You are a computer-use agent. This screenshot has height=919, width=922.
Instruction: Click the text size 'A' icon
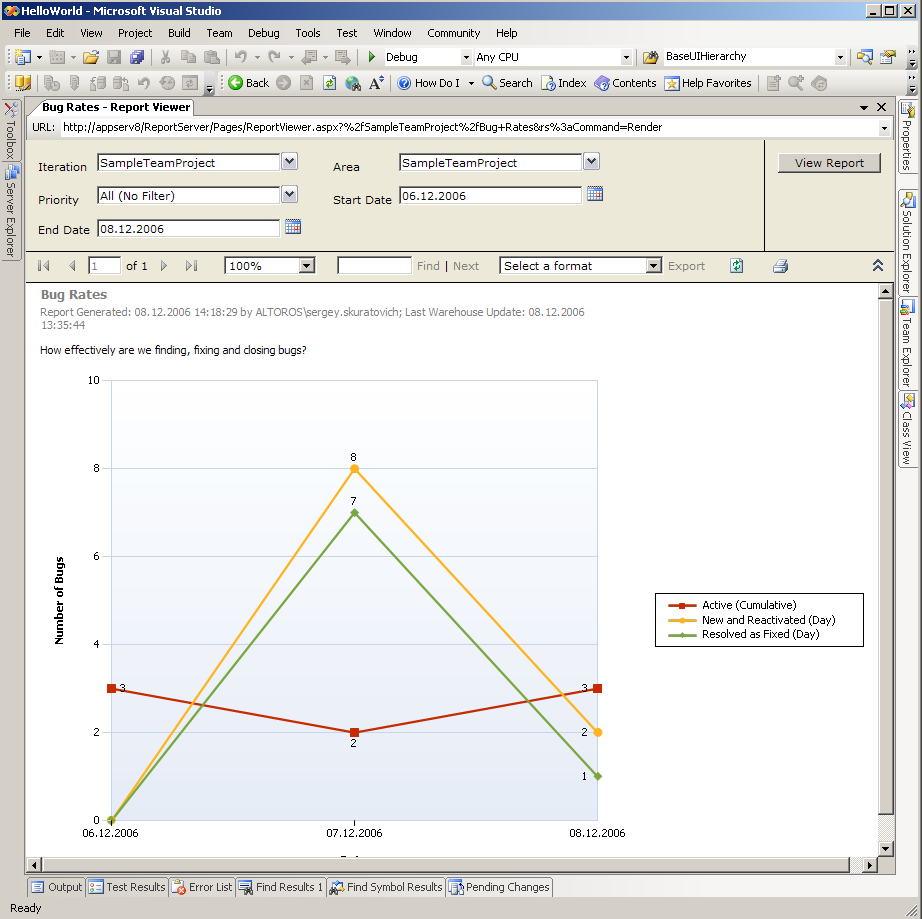[376, 83]
